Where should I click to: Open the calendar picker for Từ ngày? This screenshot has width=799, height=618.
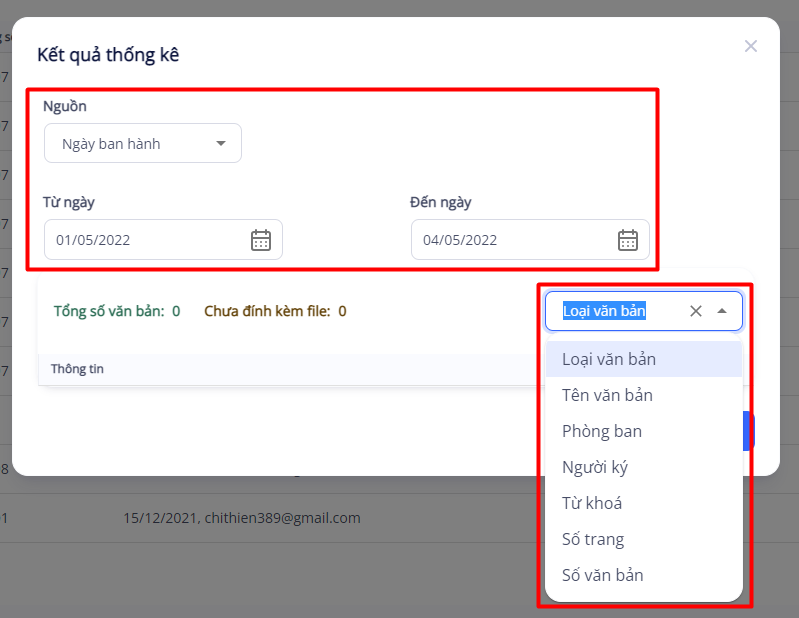pyautogui.click(x=260, y=240)
